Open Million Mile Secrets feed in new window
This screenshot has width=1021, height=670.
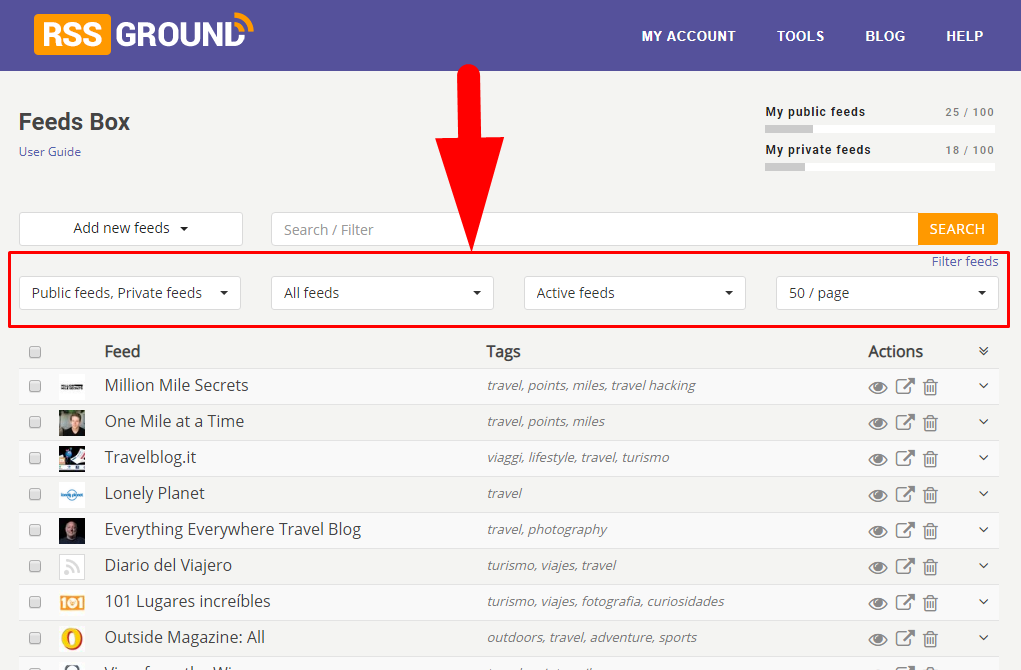(x=905, y=386)
